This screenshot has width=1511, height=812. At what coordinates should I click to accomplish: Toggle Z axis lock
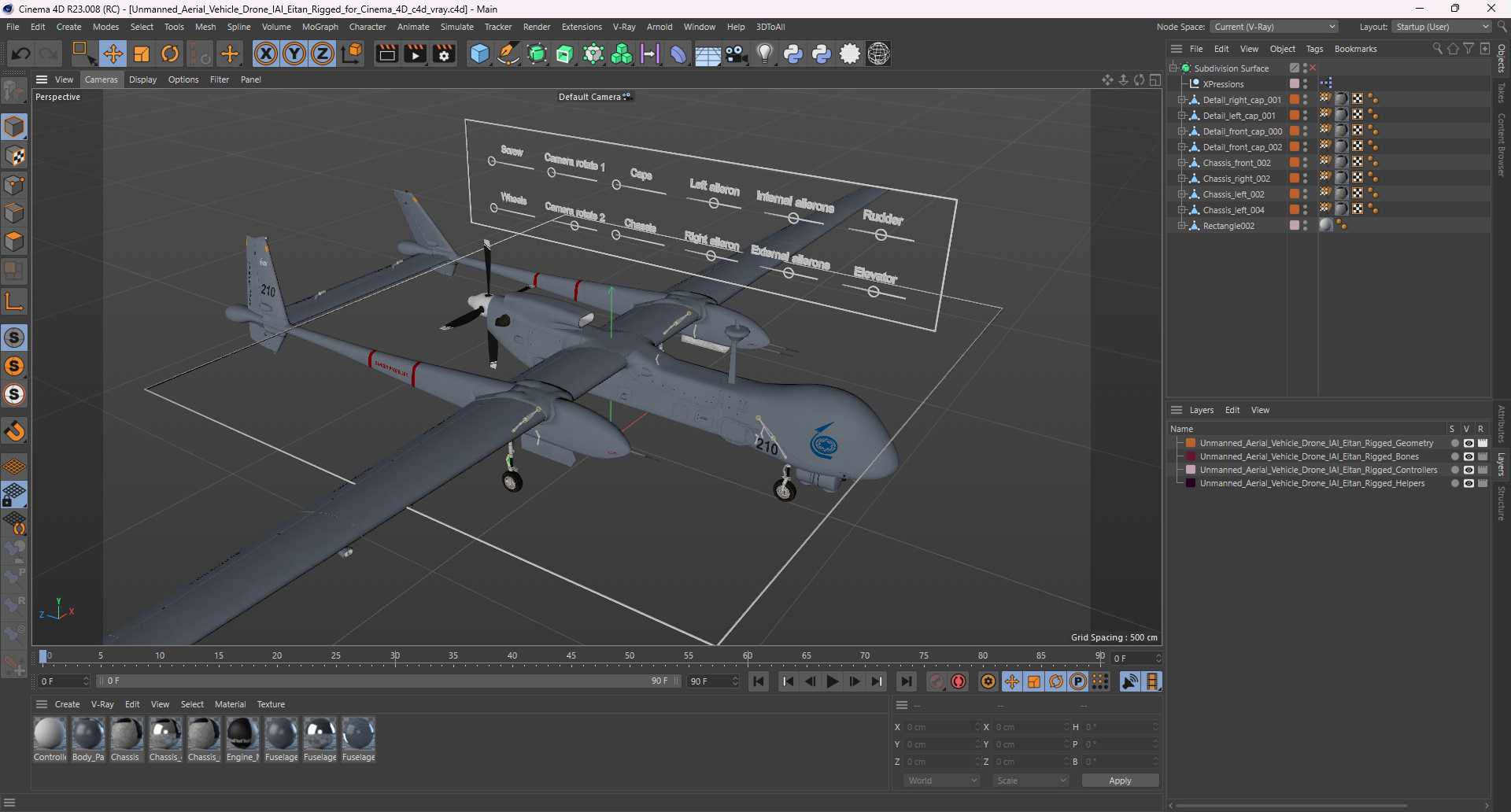coord(323,54)
